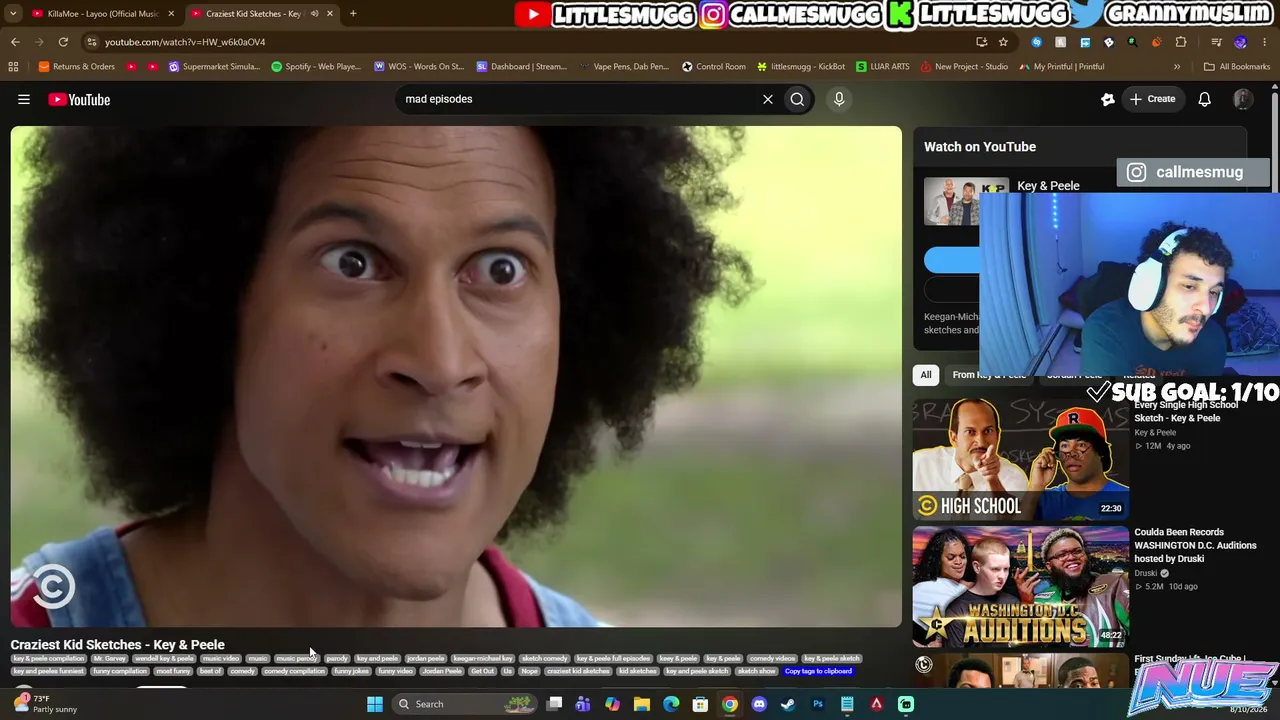Click the browser back arrow

click(15, 42)
